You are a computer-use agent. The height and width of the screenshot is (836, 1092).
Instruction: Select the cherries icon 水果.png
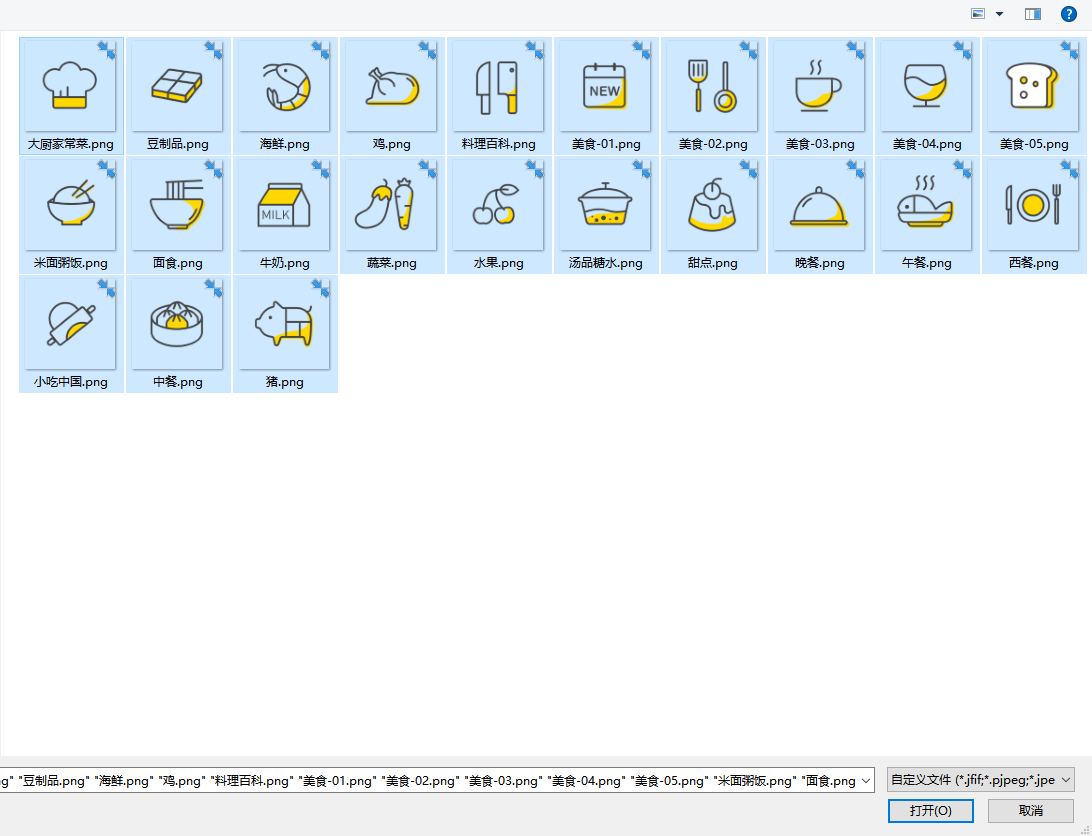[498, 207]
